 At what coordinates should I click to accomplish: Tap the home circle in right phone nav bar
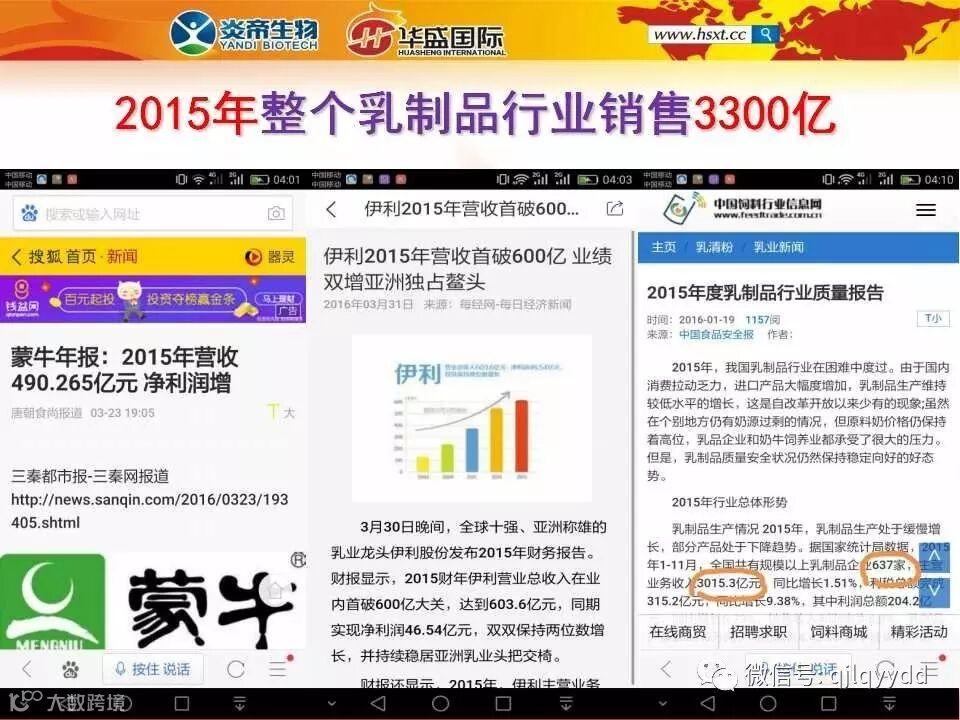click(x=768, y=703)
